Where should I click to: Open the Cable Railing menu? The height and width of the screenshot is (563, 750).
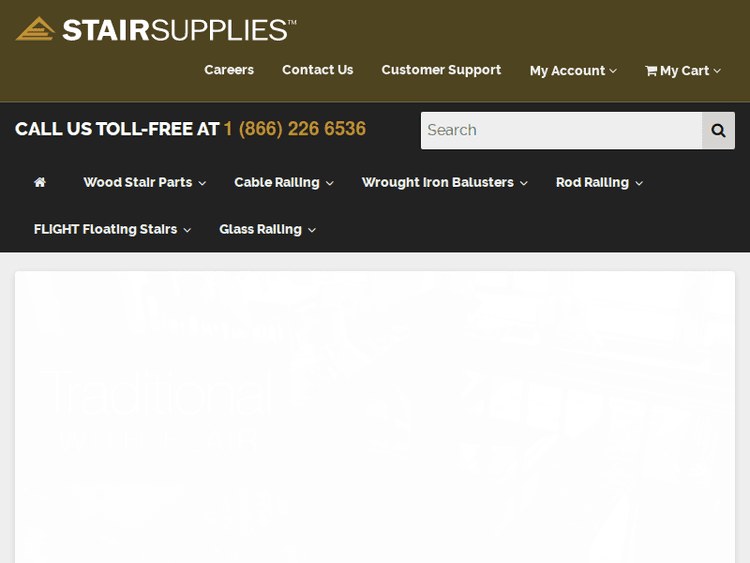[x=283, y=182]
